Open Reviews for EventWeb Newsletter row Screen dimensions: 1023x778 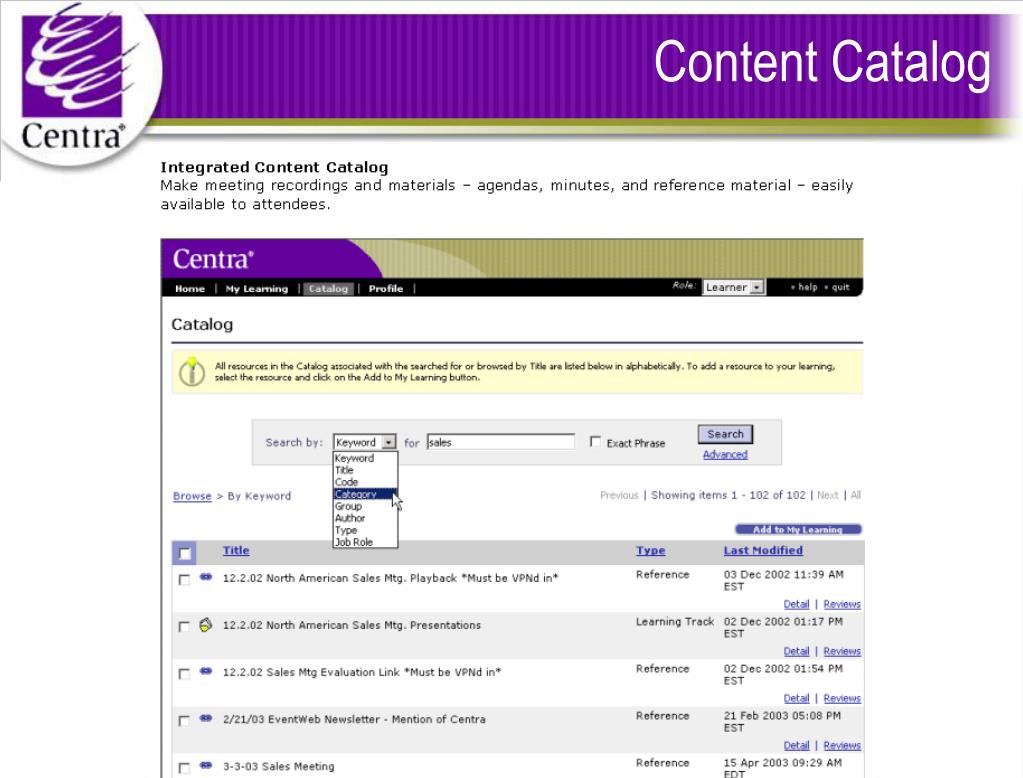(x=842, y=745)
